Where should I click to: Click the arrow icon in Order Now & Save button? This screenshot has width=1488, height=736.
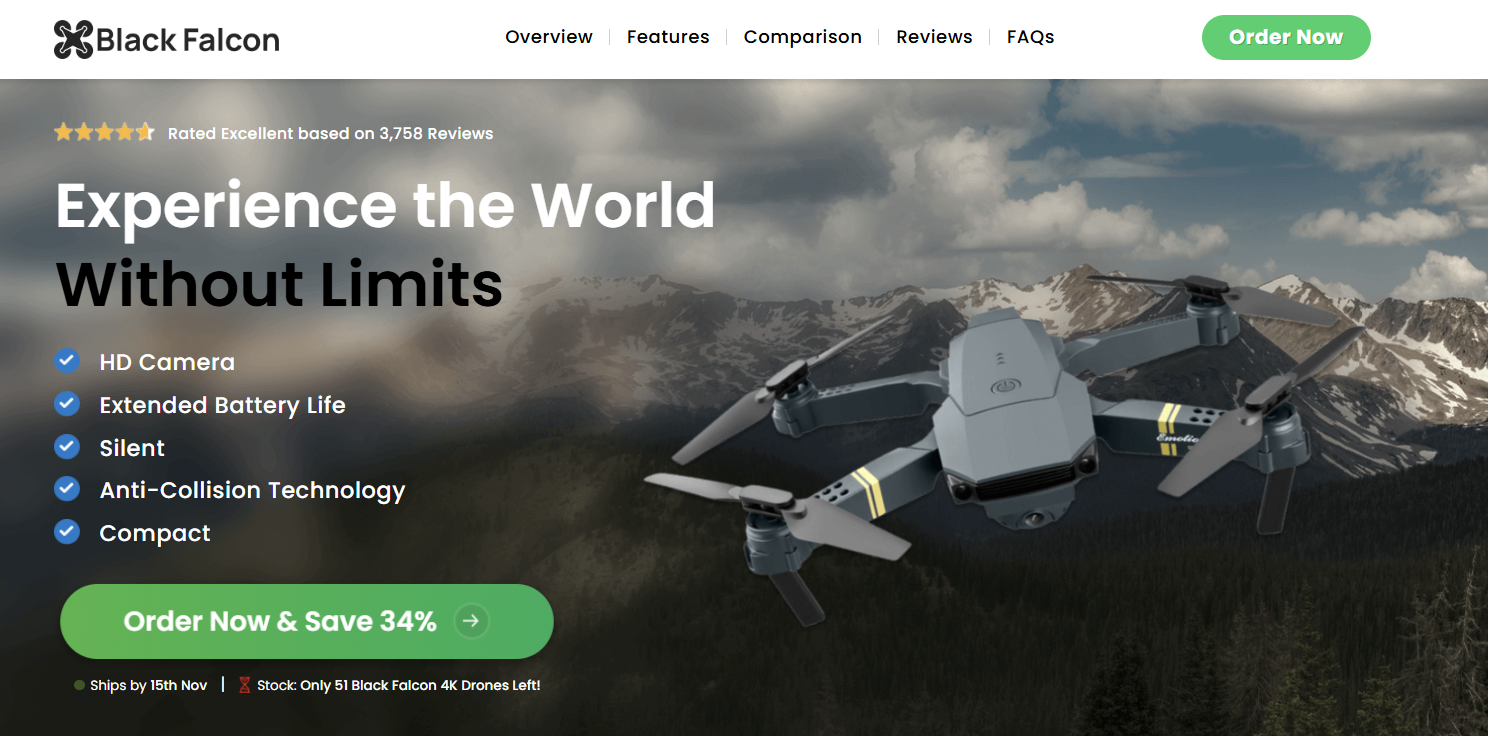[x=471, y=621]
